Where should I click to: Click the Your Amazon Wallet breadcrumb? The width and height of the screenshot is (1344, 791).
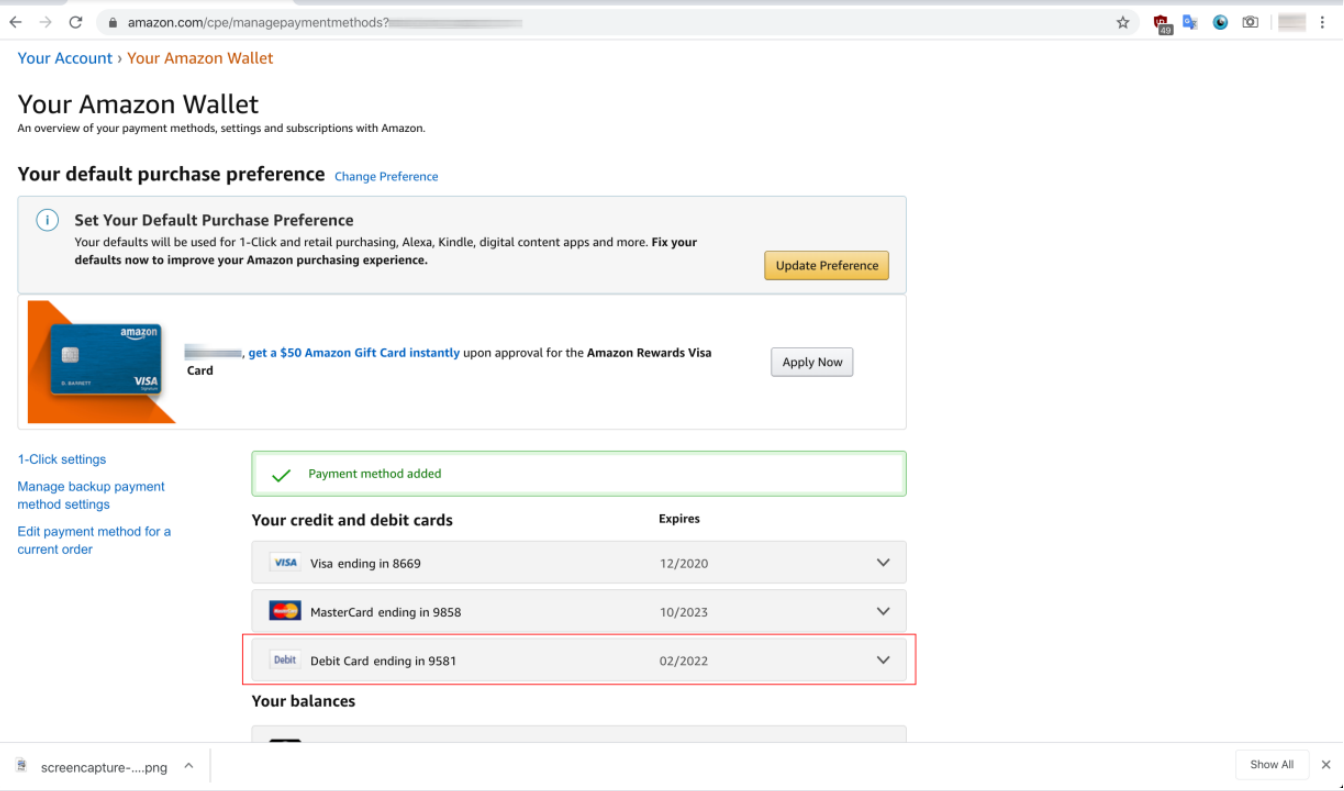pos(200,58)
